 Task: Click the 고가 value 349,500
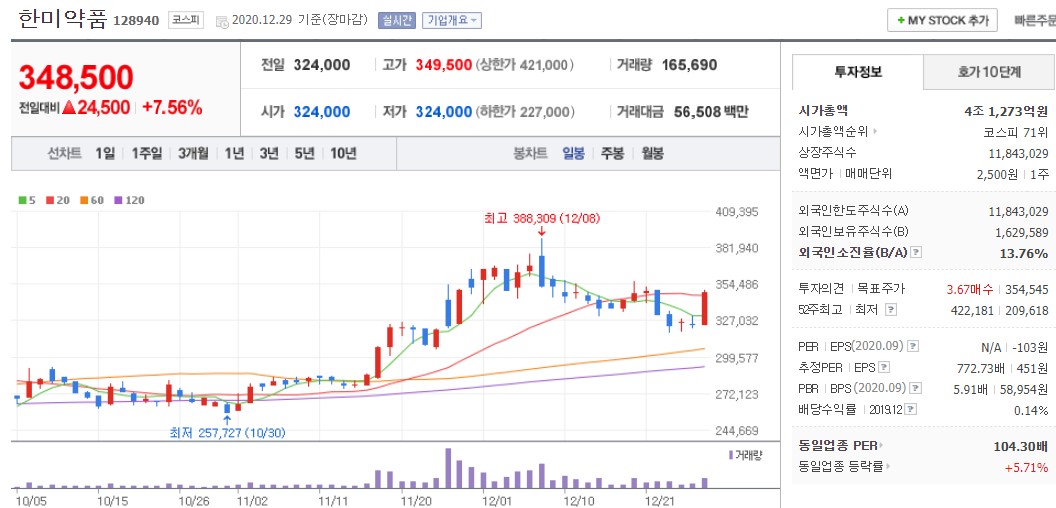pyautogui.click(x=443, y=65)
